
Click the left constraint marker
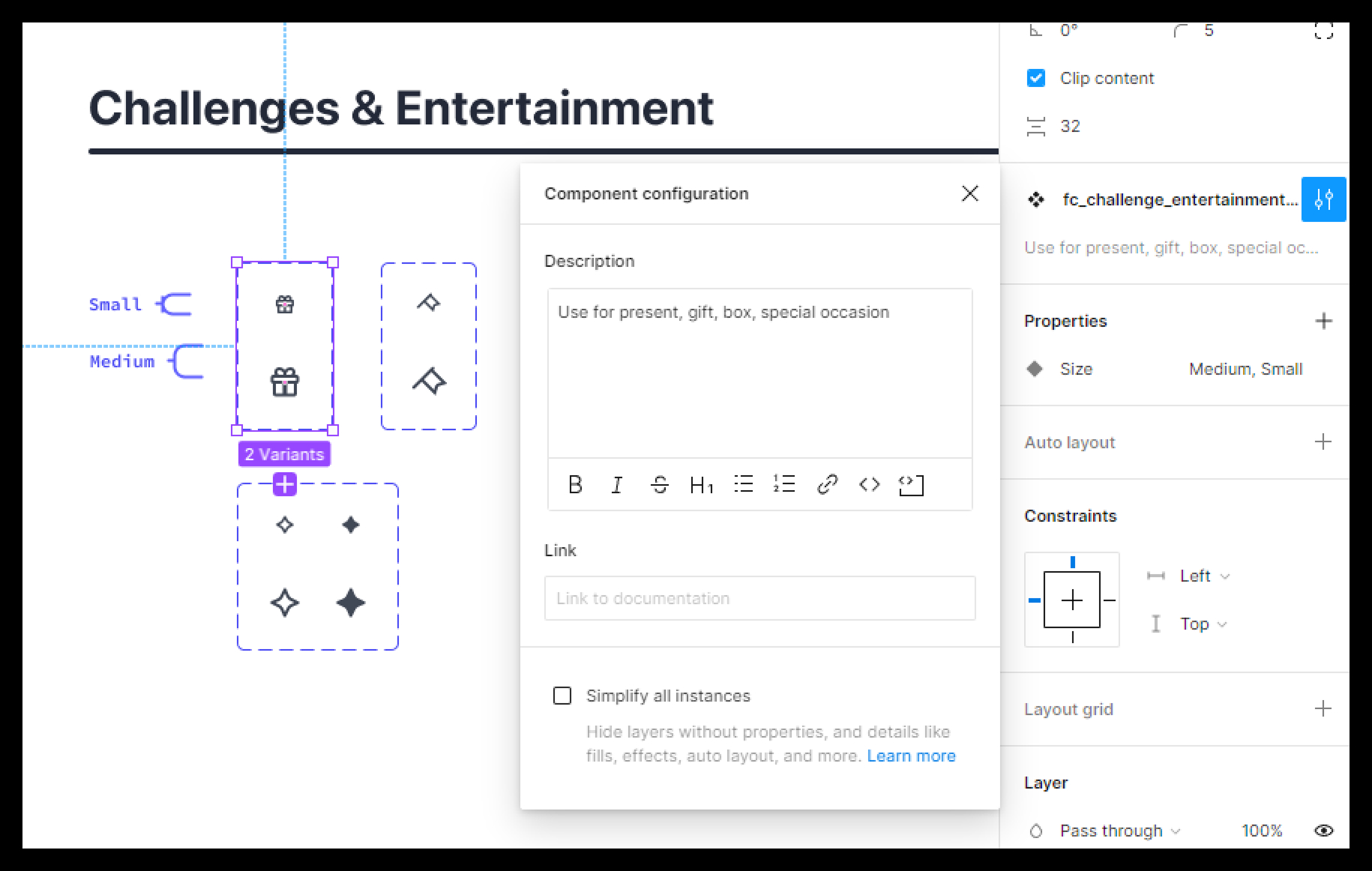pyautogui.click(x=1035, y=600)
